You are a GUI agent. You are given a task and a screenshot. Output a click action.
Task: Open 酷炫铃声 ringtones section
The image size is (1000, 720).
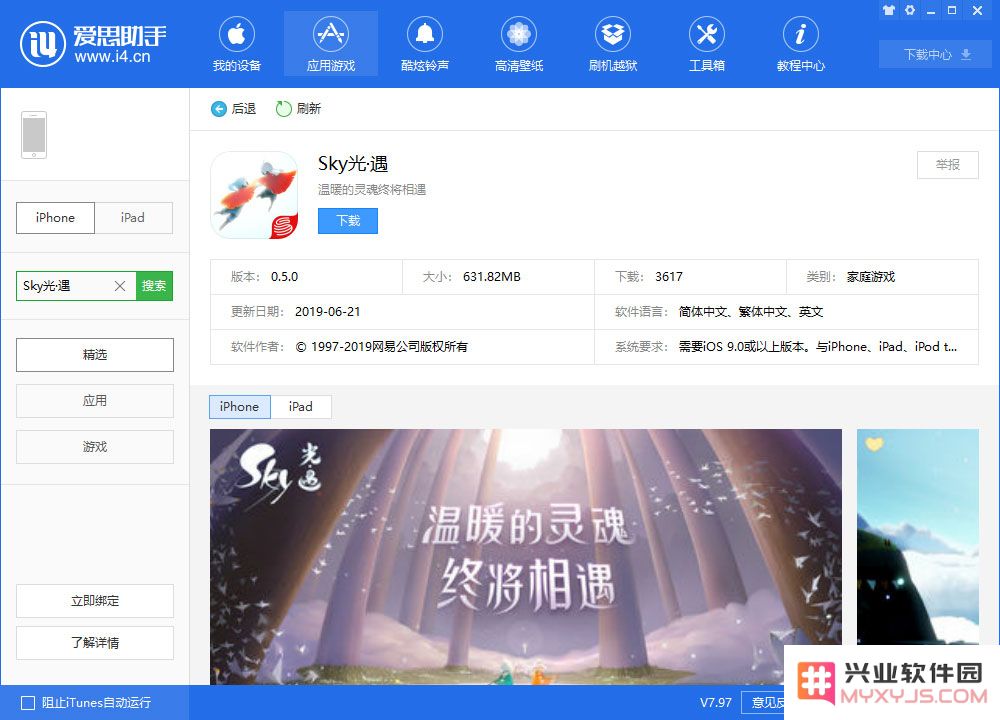click(425, 44)
